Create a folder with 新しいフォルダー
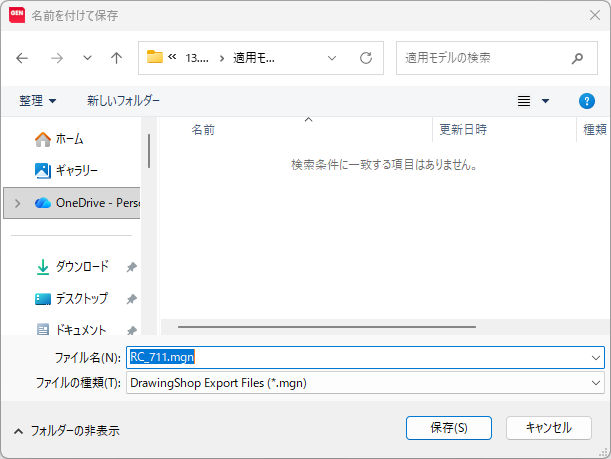This screenshot has height=459, width=611. (123, 101)
